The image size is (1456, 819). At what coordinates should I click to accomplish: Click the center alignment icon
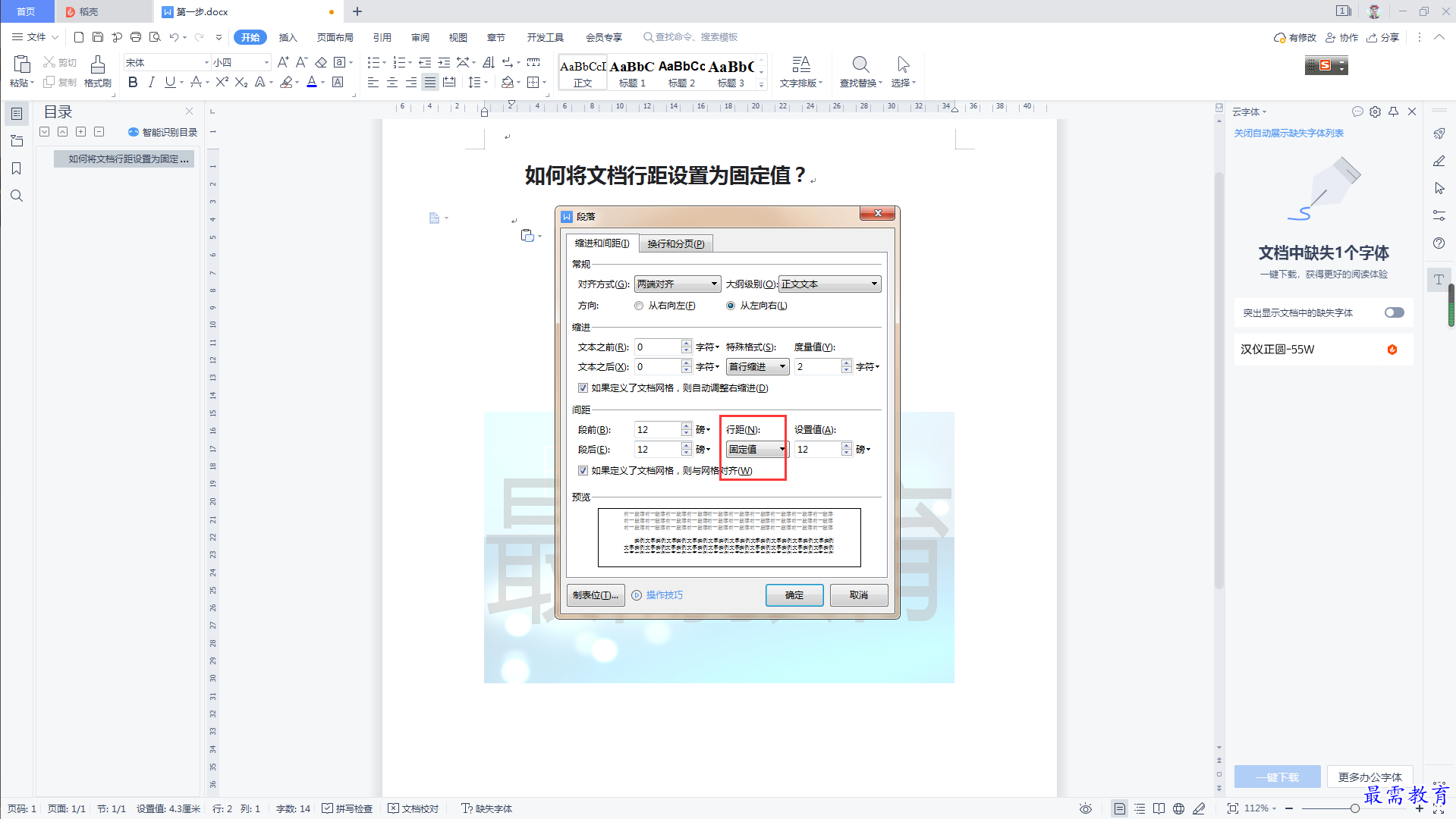click(x=392, y=83)
